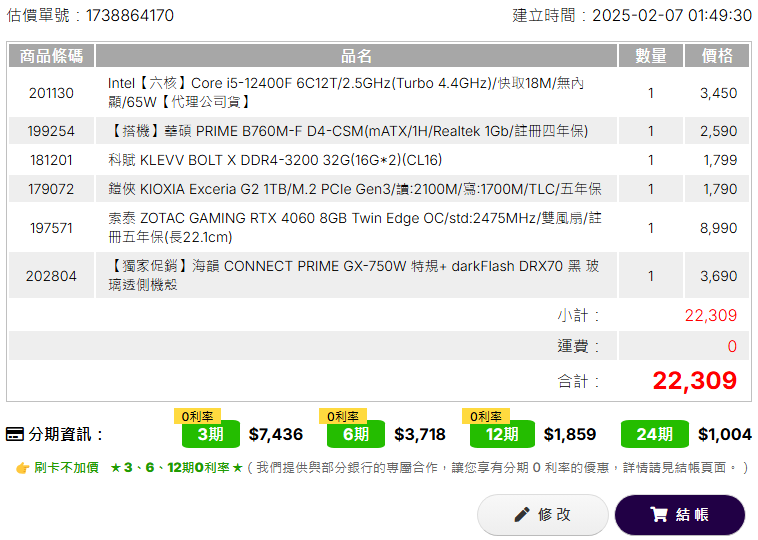Click the credit card icon beside 分期資訊
Screen dimensions: 758x540
pyautogui.click(x=15, y=434)
